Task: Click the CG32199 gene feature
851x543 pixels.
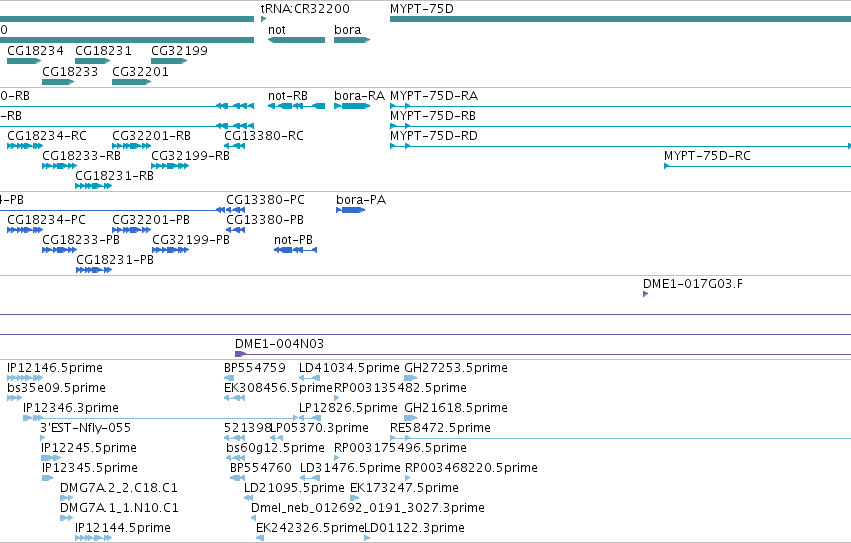Action: (169, 61)
